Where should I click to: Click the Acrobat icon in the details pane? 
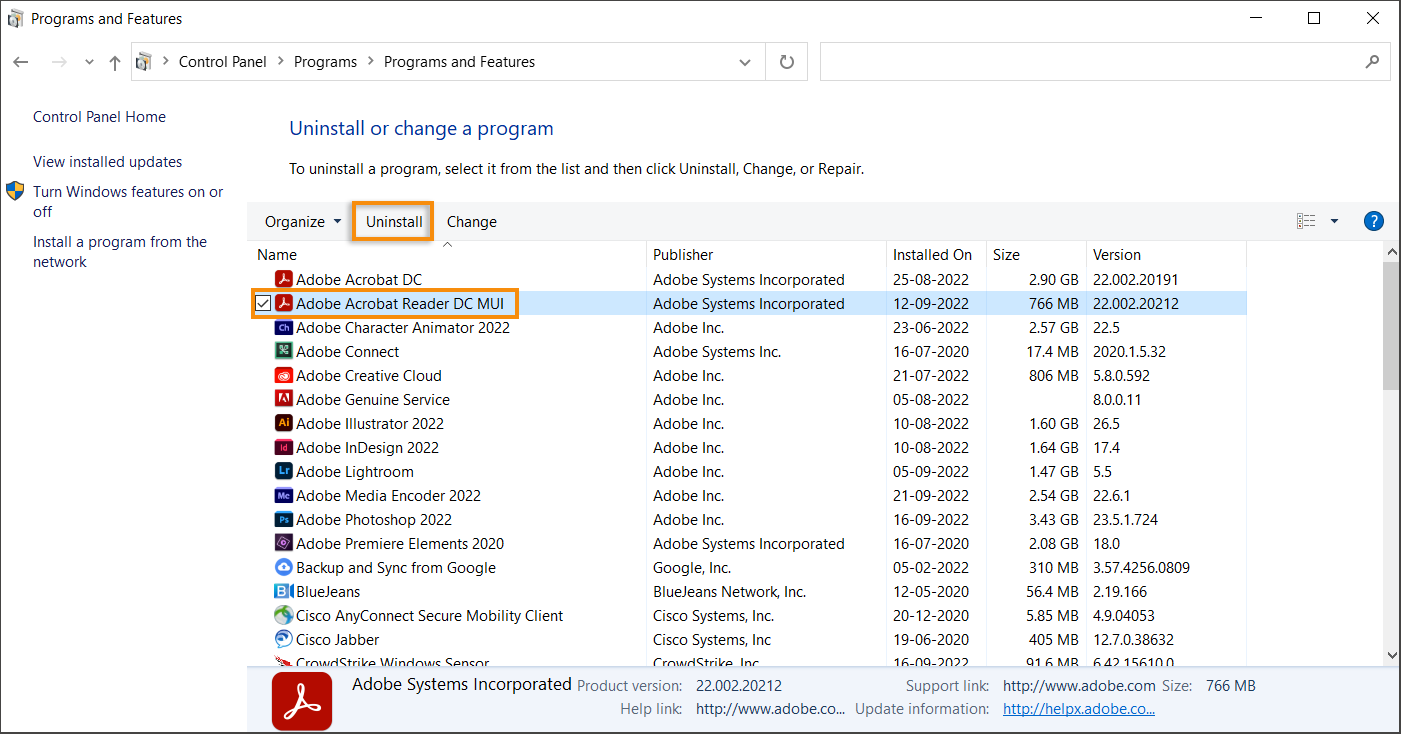pyautogui.click(x=301, y=700)
